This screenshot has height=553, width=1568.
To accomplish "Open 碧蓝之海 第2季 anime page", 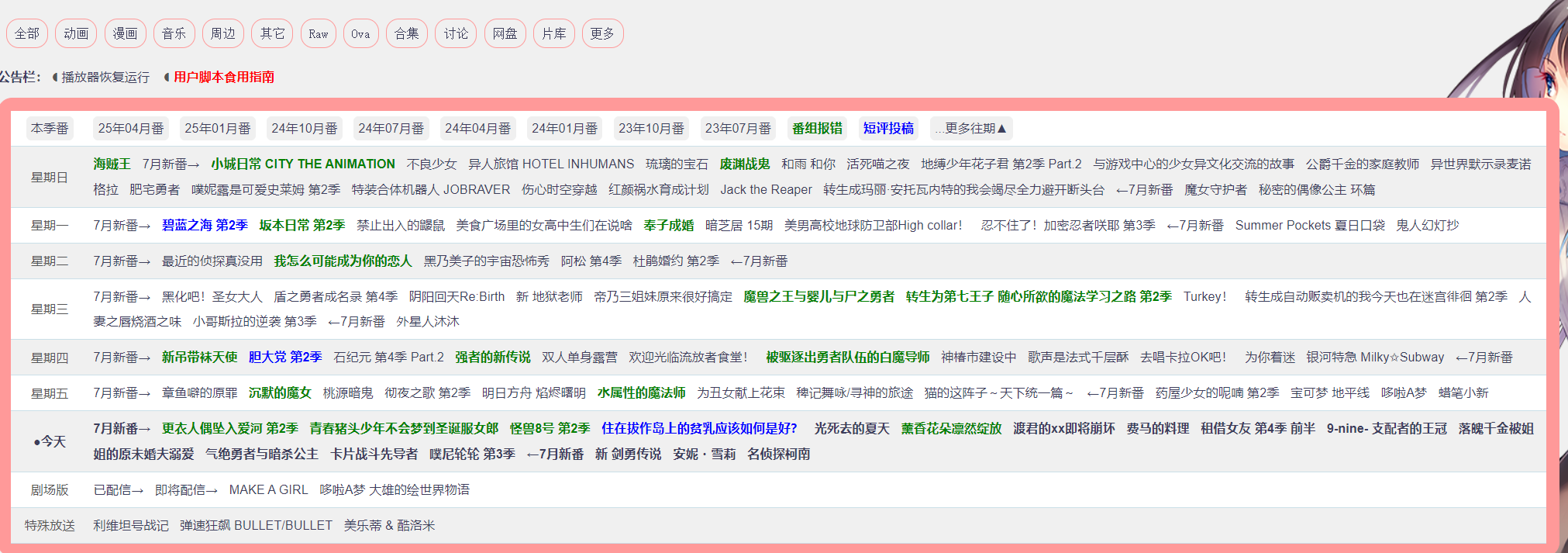I will tap(205, 225).
